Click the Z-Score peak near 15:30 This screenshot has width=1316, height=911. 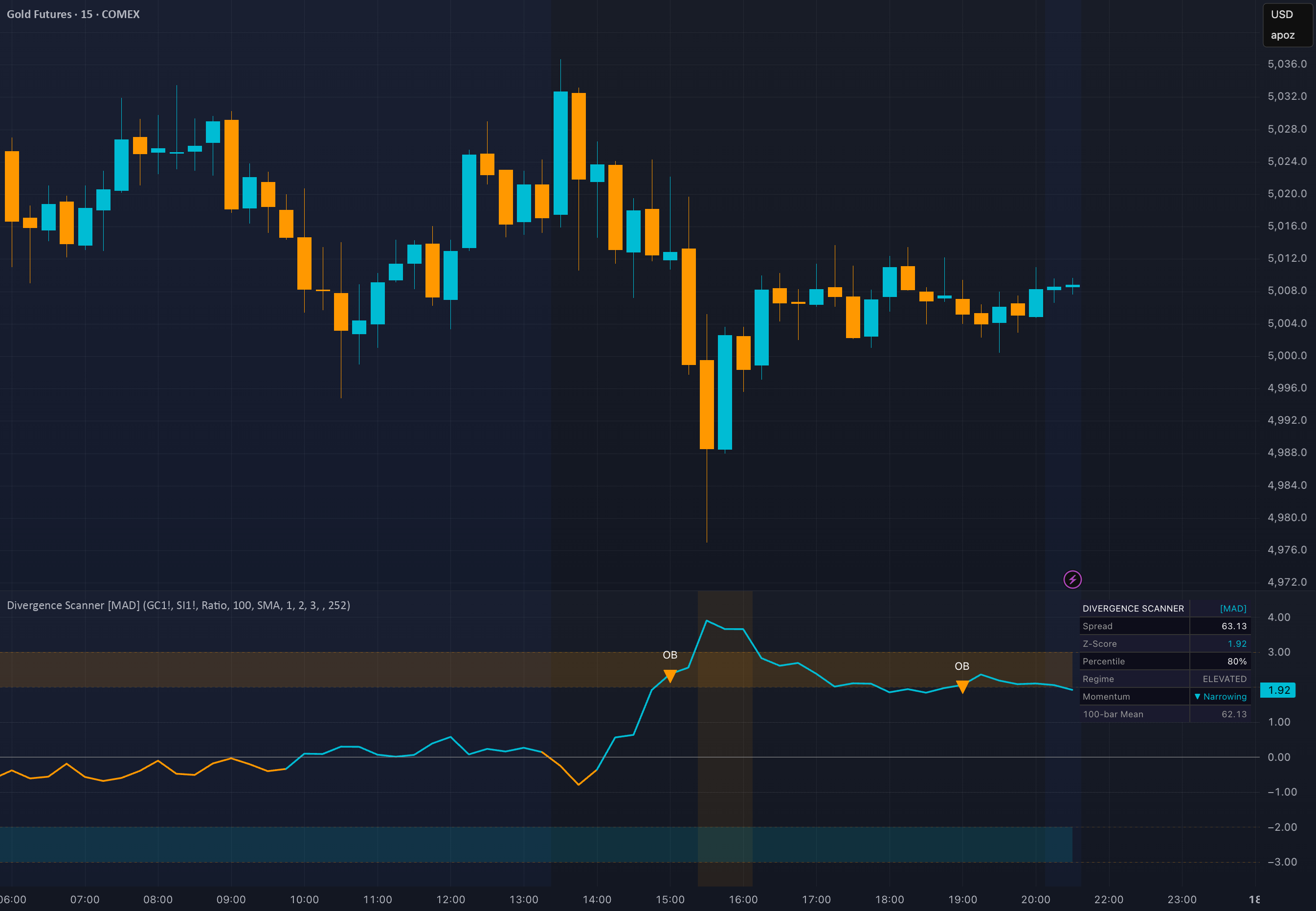pos(707,620)
